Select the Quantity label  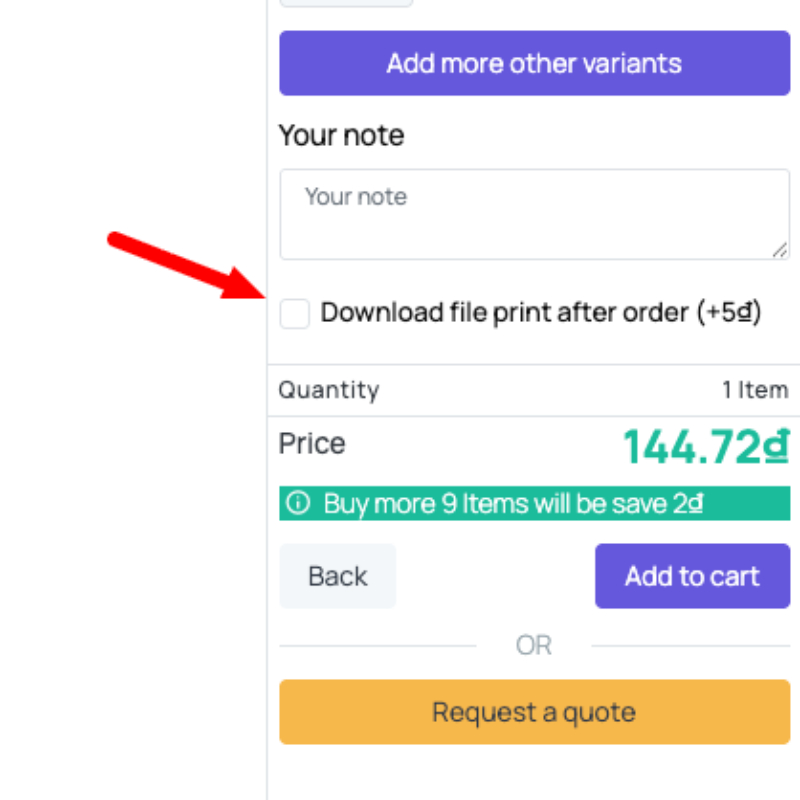[329, 390]
